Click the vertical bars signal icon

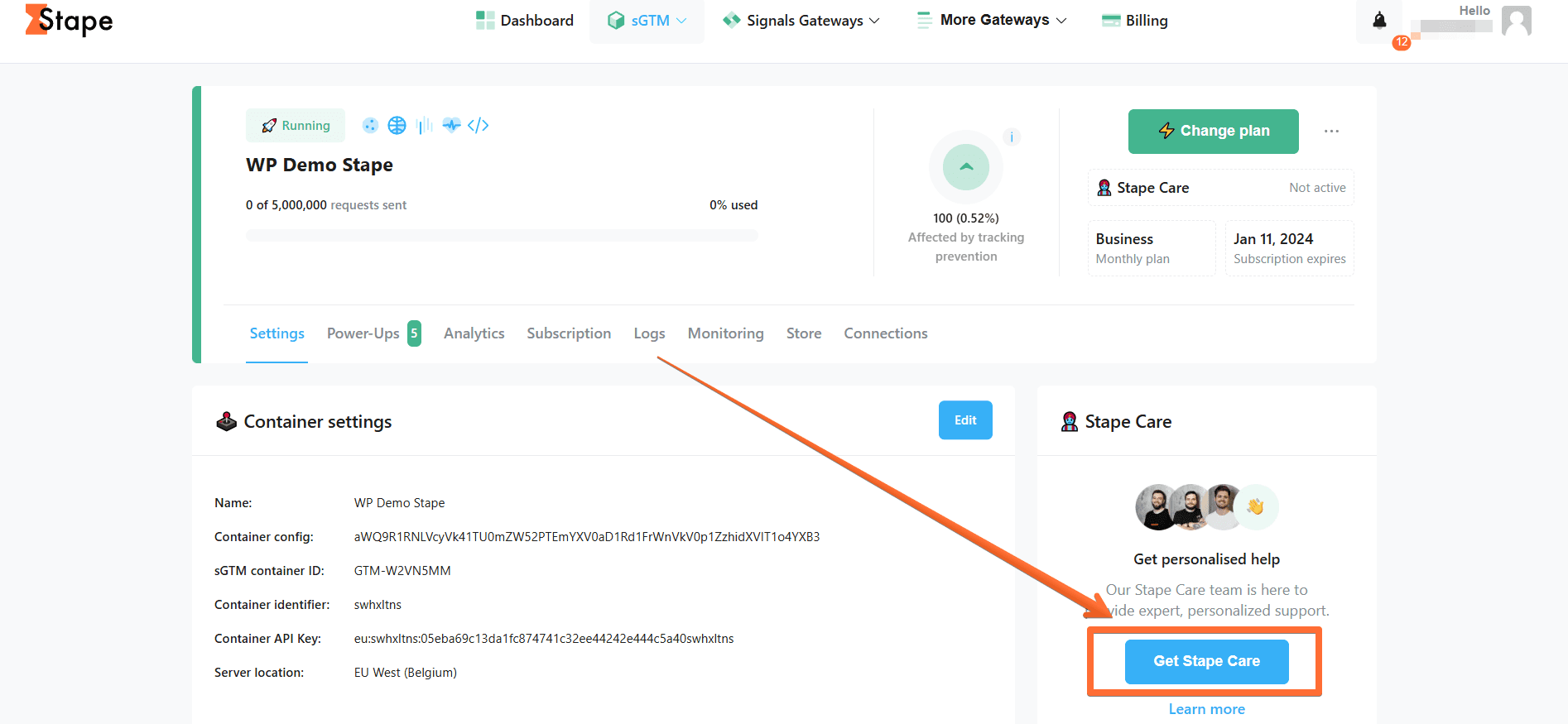pyautogui.click(x=425, y=125)
